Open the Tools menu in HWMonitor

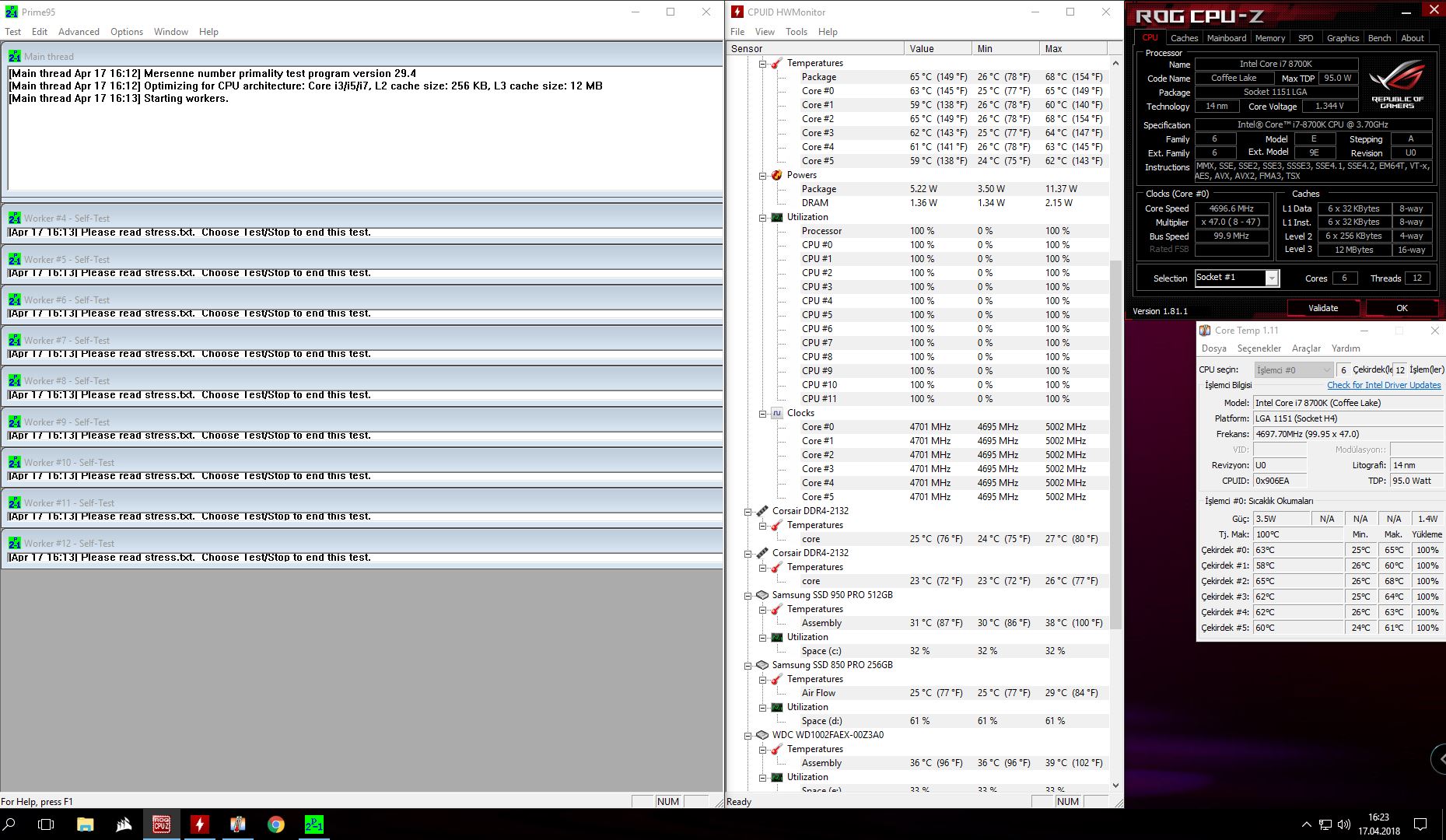click(797, 32)
